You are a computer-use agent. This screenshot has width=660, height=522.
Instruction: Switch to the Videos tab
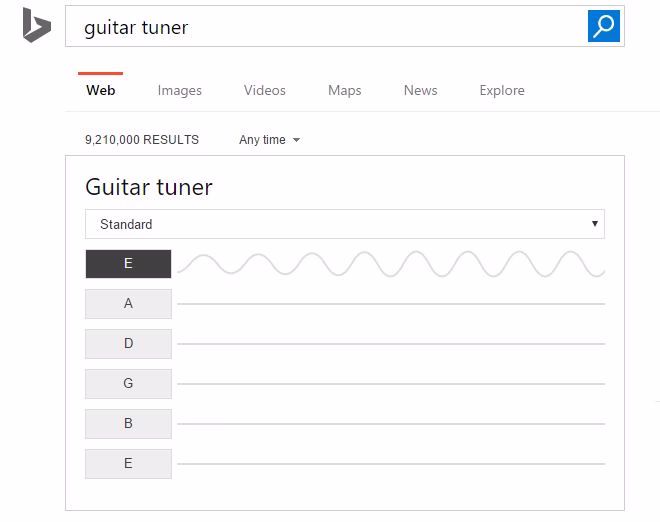(x=265, y=91)
